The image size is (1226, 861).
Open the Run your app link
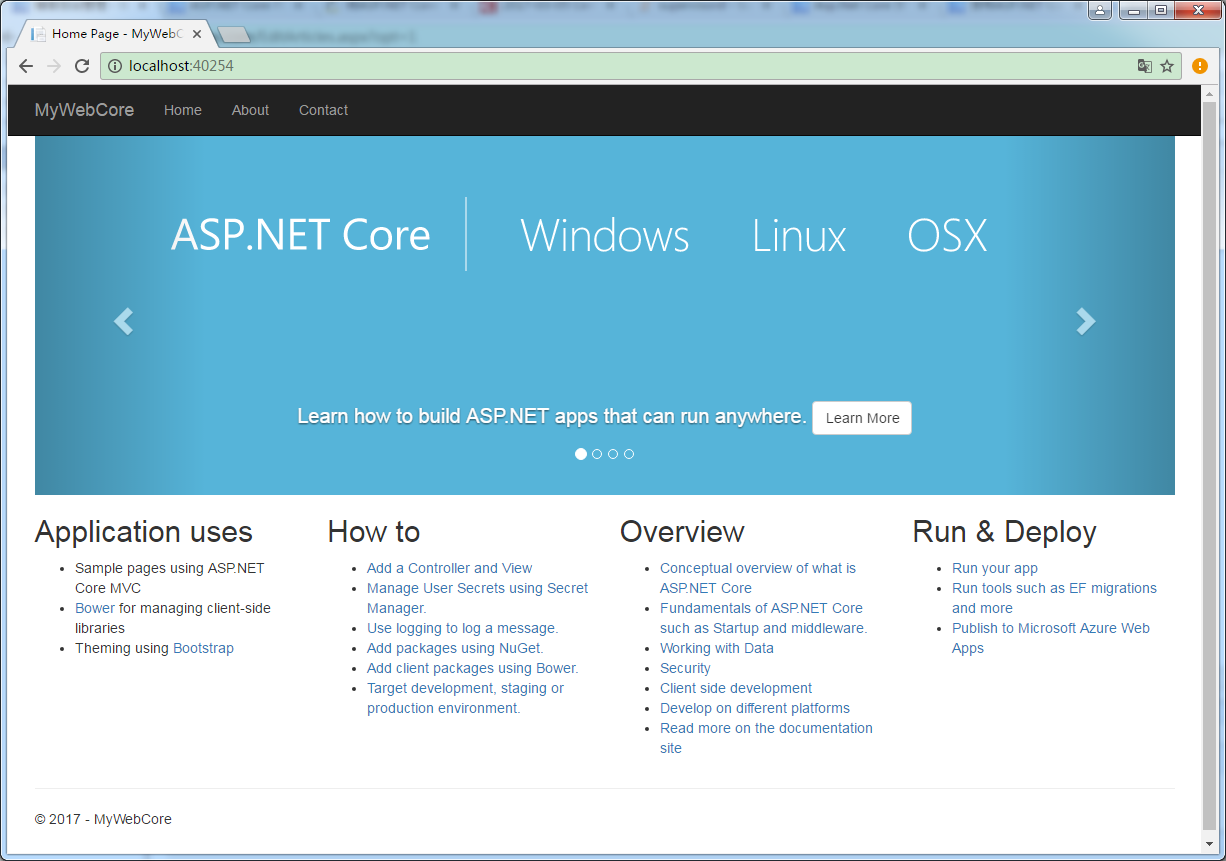tap(995, 568)
